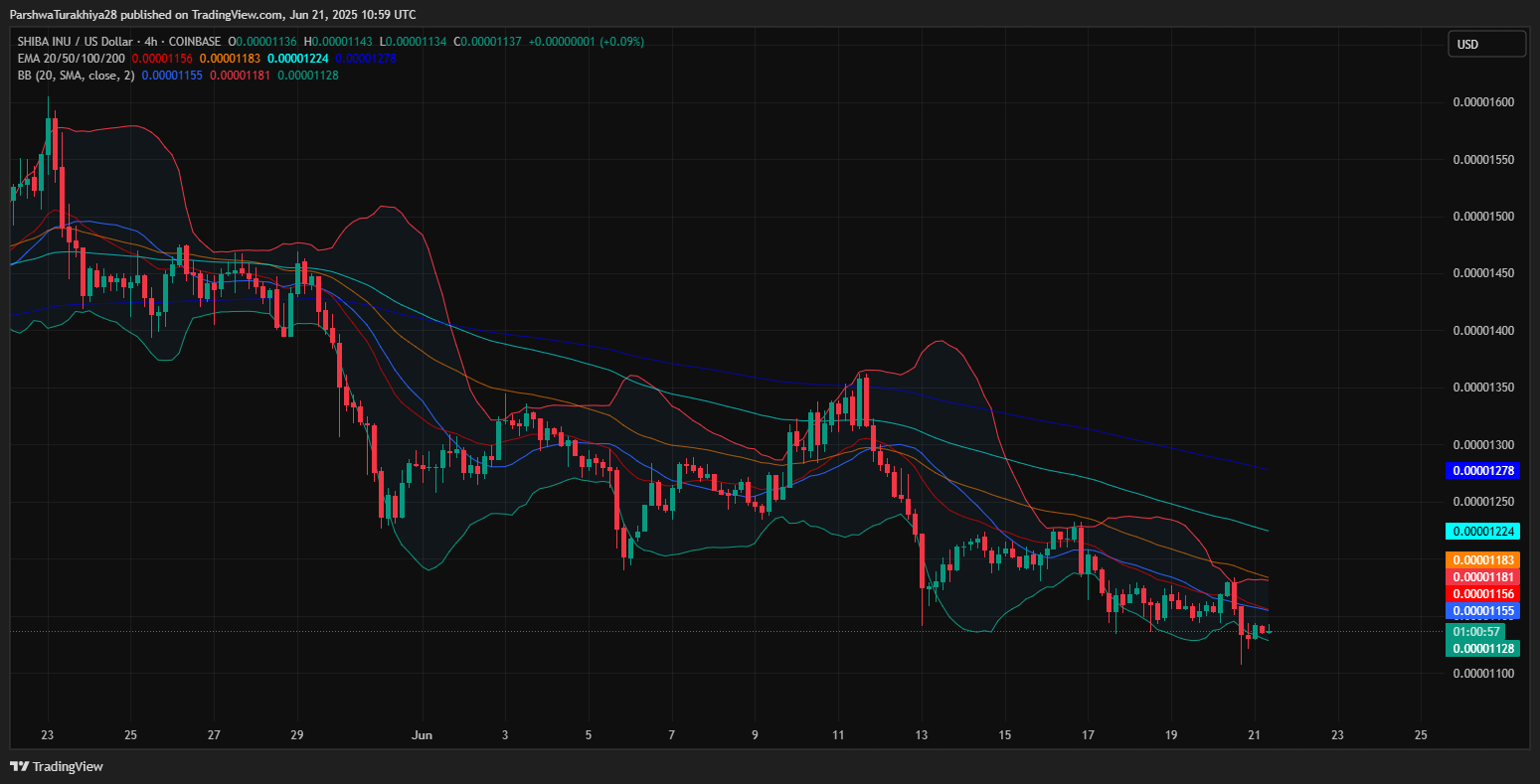This screenshot has width=1540, height=784.
Task: Click date 13 on the time axis
Action: (922, 735)
